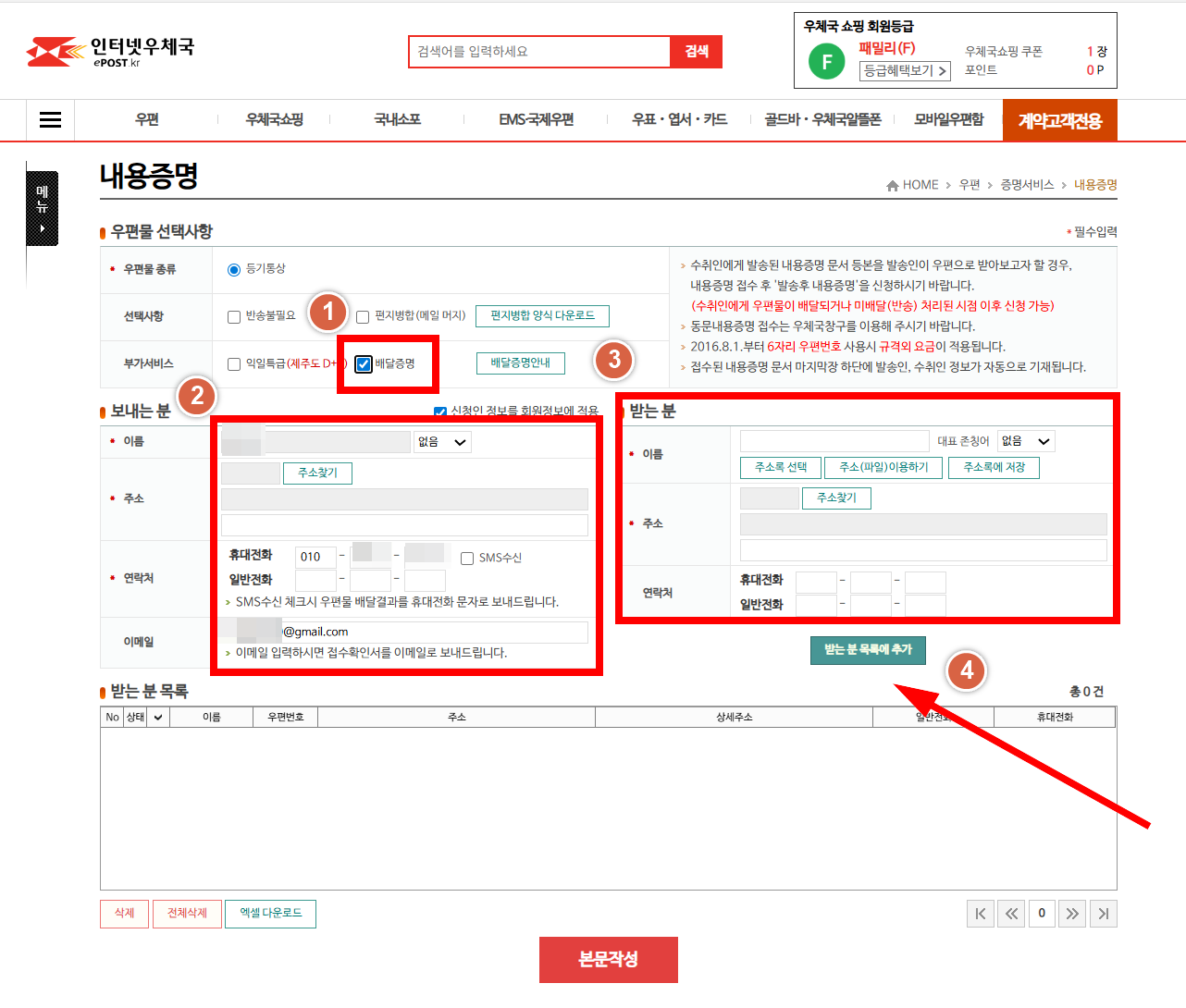This screenshot has height=1008, width=1186.
Task: Open the hamburger menu
Action: coord(49,120)
